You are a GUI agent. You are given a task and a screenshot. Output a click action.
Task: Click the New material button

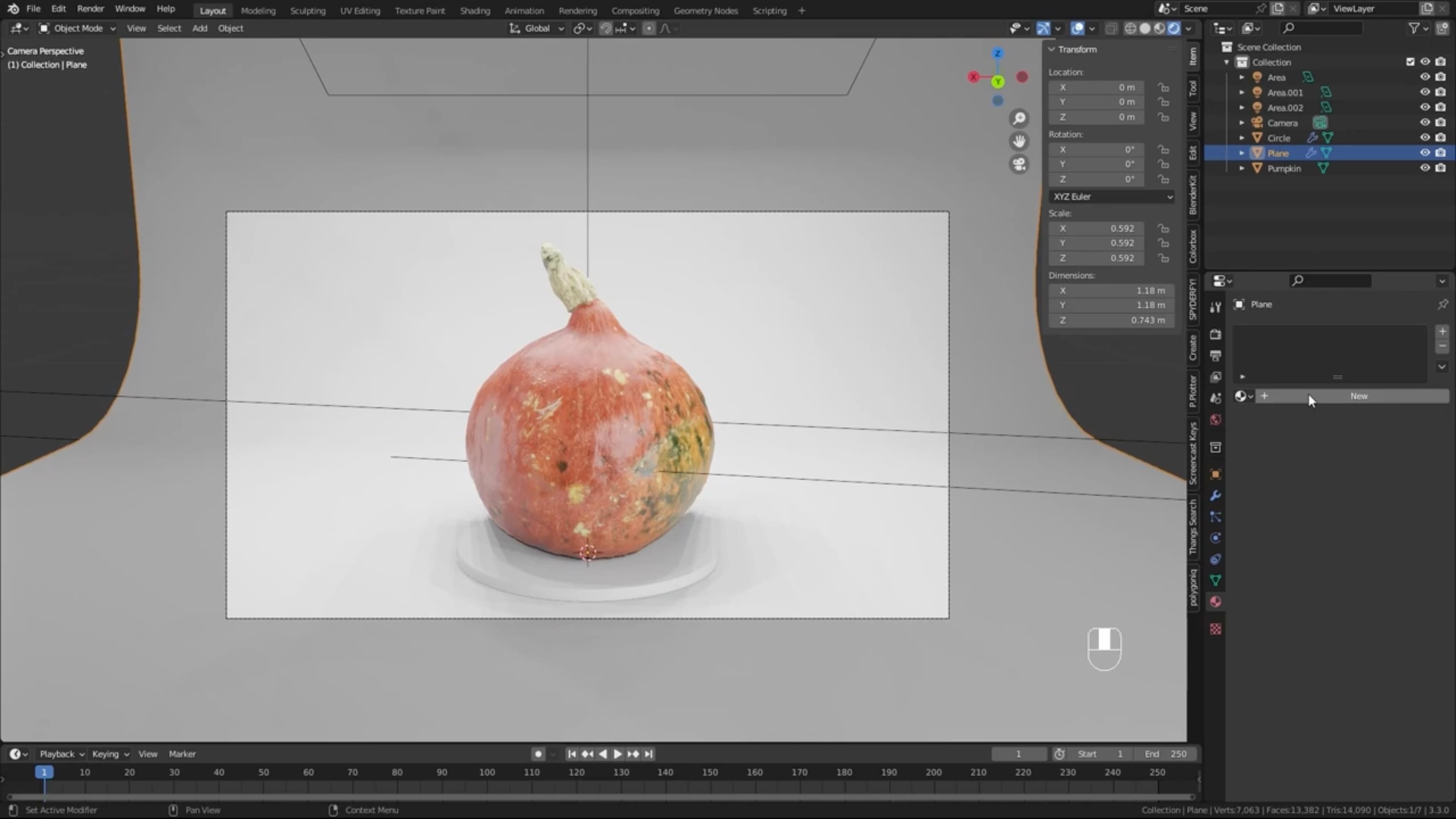click(x=1358, y=396)
